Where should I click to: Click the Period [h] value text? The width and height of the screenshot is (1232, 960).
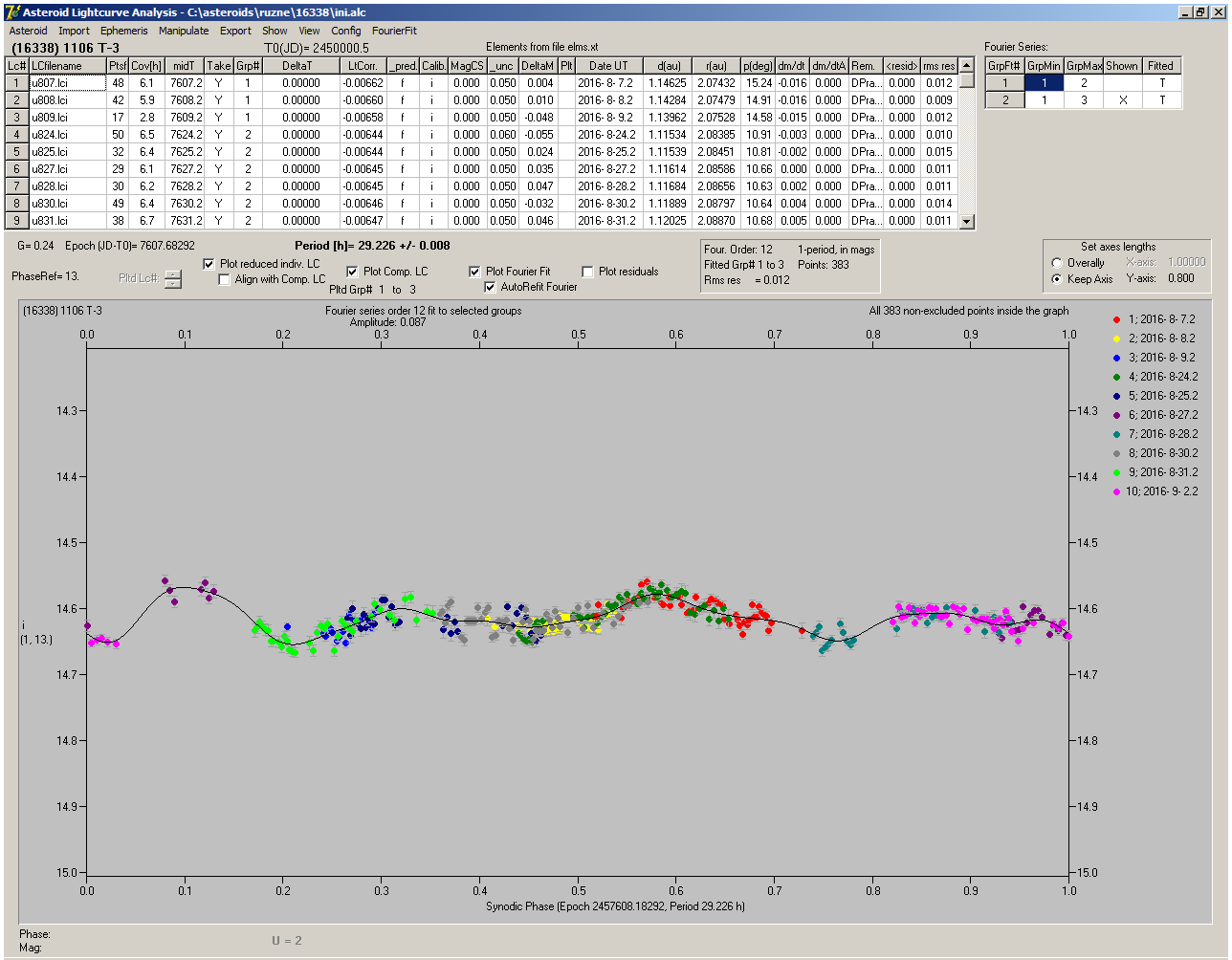coord(372,246)
